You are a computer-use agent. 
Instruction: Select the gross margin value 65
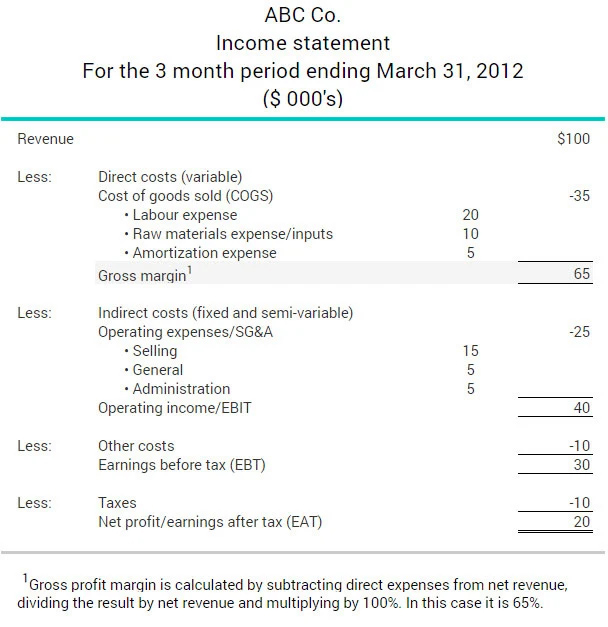[581, 275]
